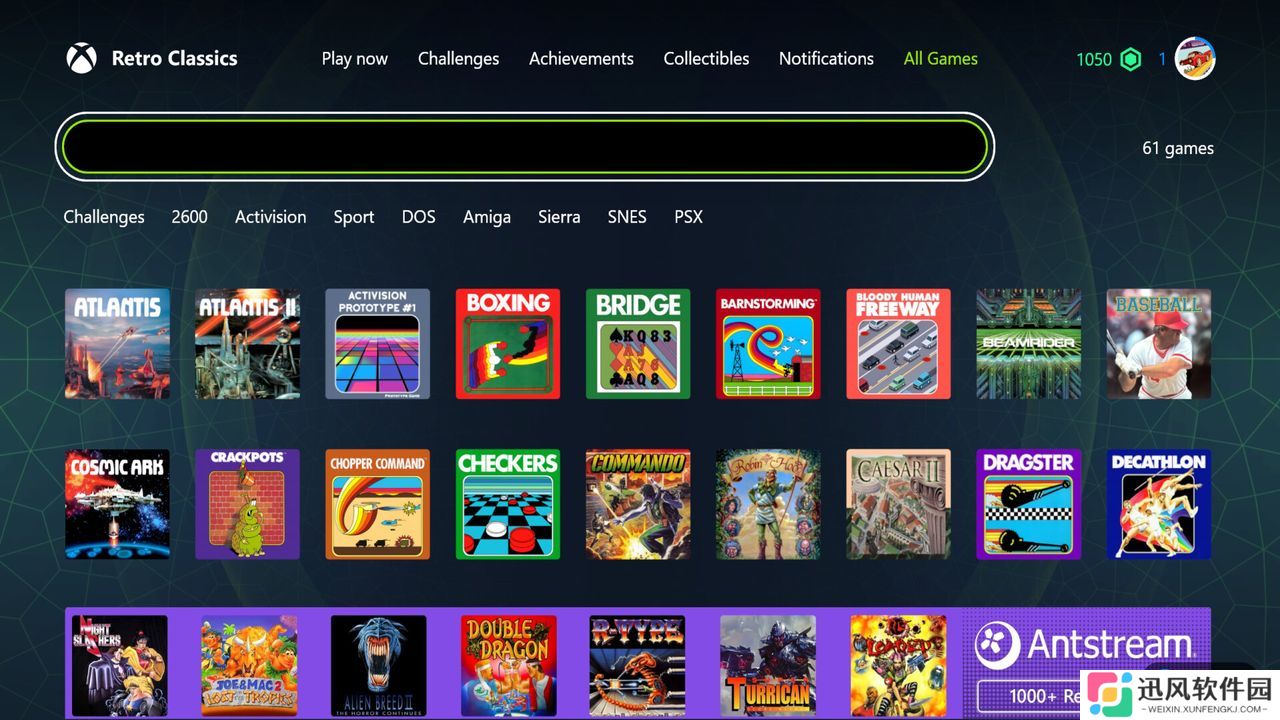Go to the Notifications tab
This screenshot has height=720, width=1280.
tap(826, 59)
